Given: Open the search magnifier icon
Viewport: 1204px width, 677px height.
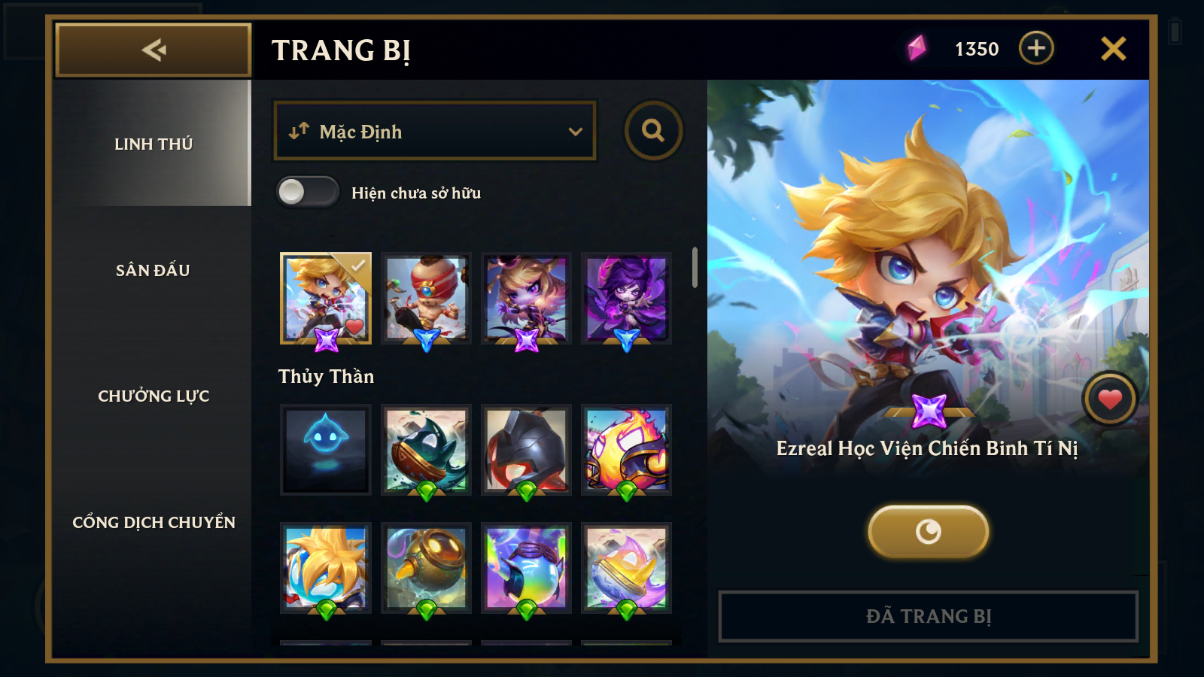Looking at the screenshot, I should click(x=654, y=131).
